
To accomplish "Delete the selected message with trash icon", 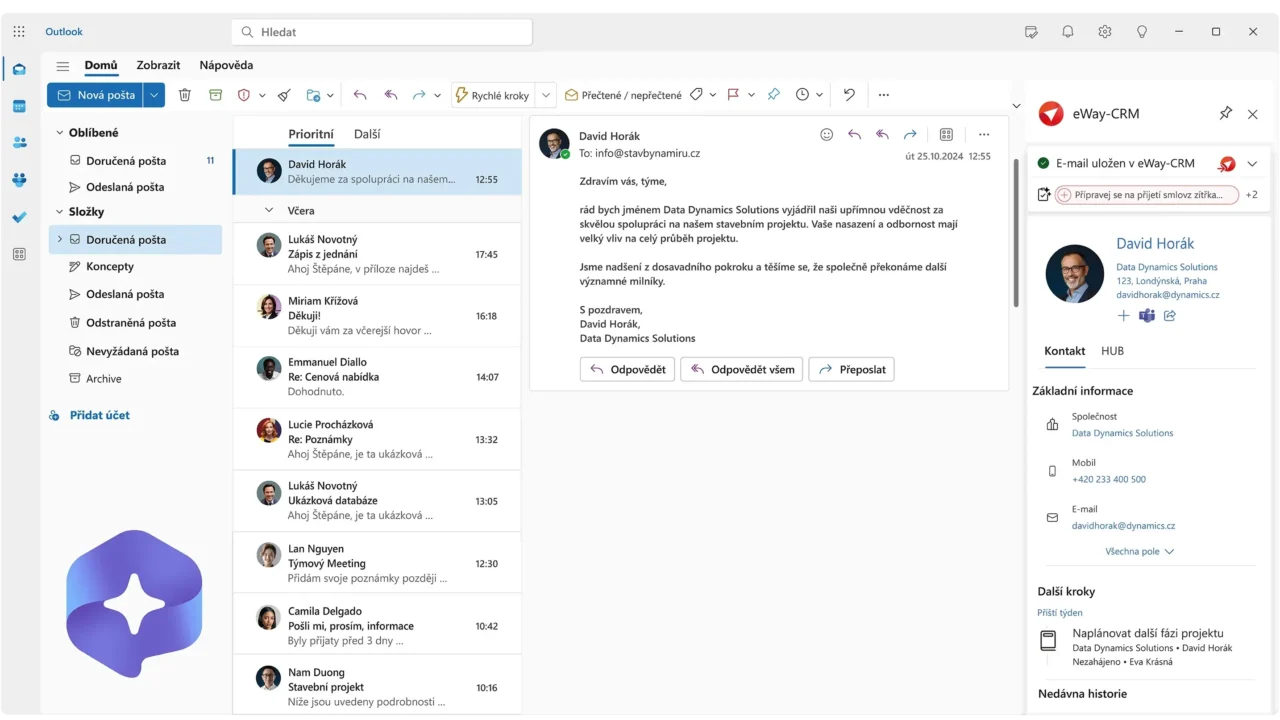I will point(185,95).
